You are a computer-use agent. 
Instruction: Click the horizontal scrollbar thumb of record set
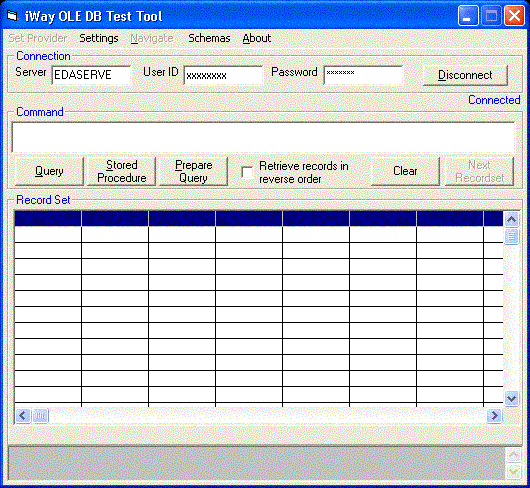pyautogui.click(x=41, y=415)
